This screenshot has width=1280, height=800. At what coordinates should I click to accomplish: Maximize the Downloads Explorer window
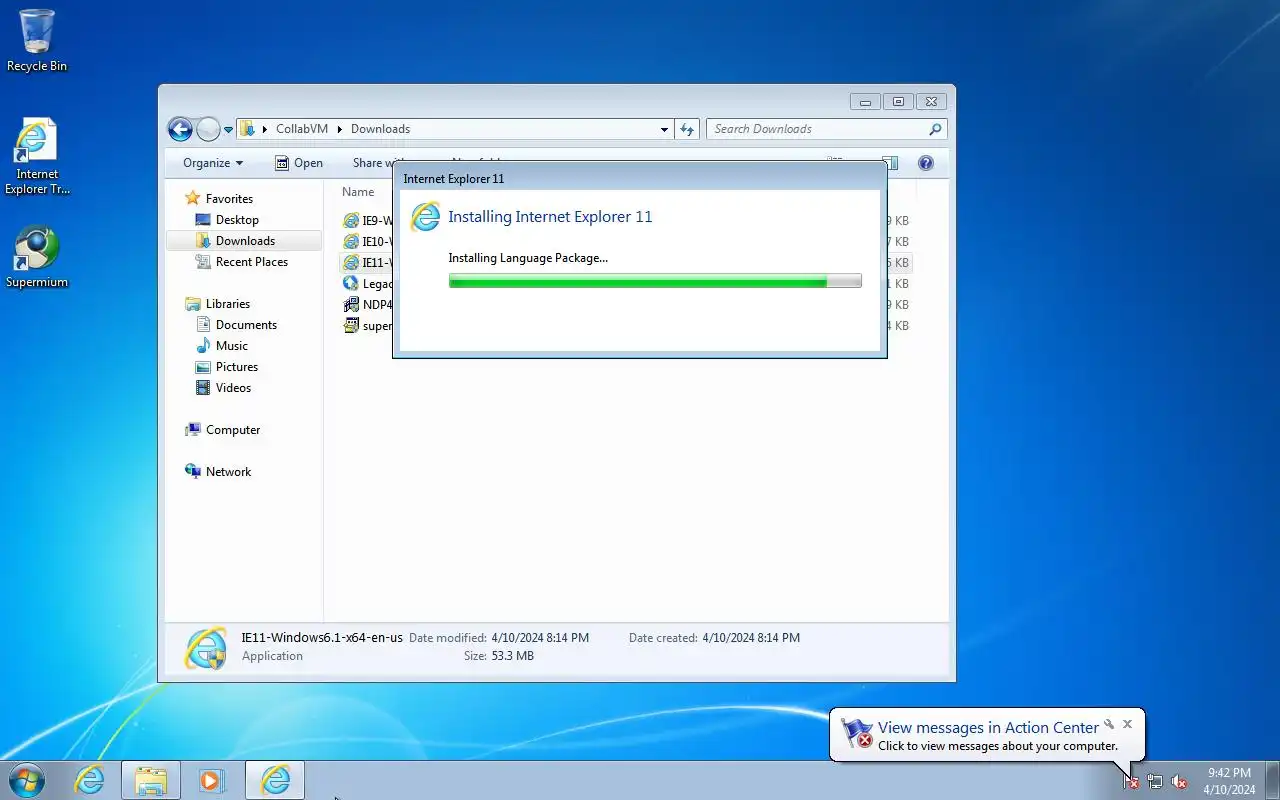[x=898, y=101]
